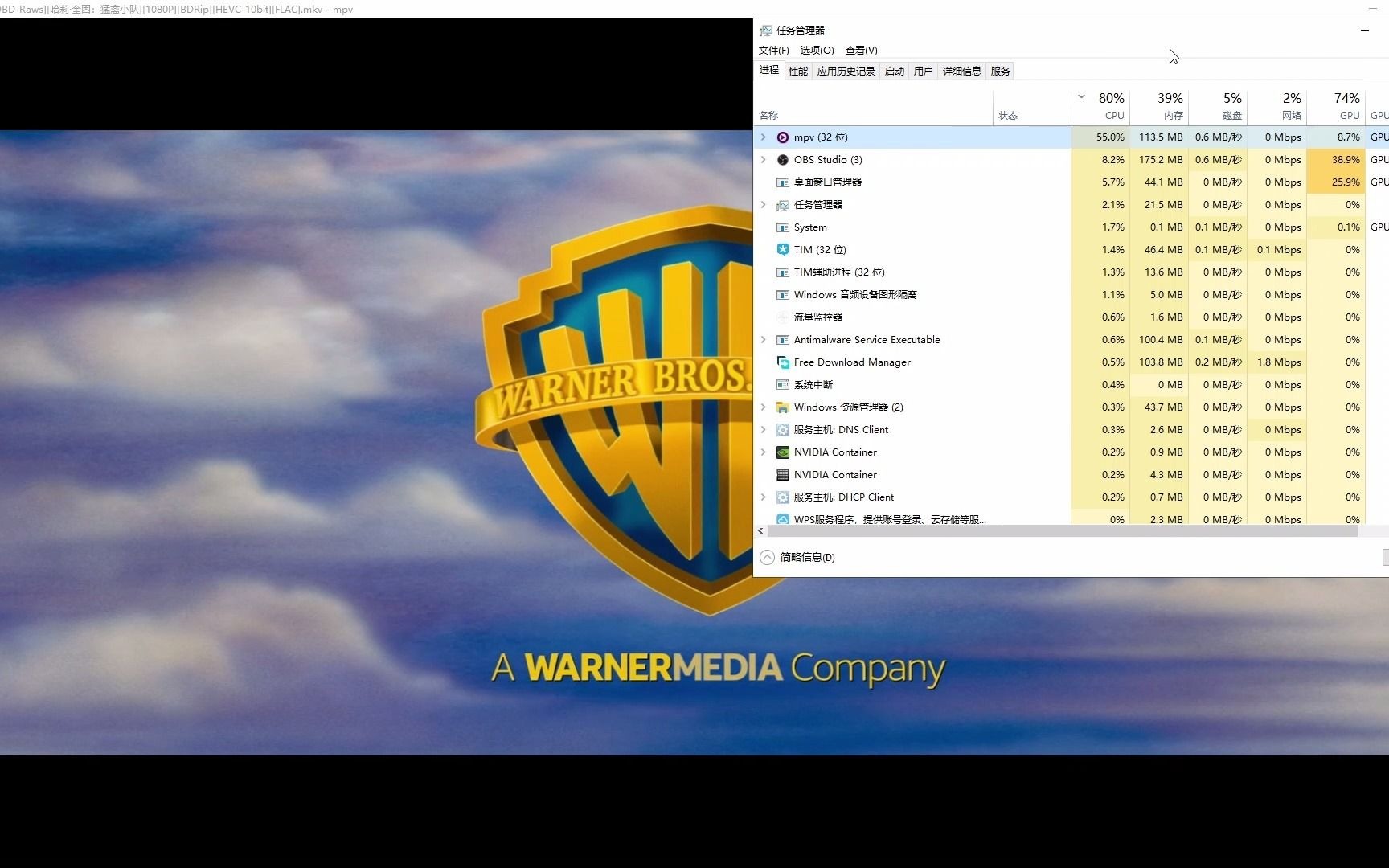Click OBS Studio memory value 175.2 MB
Viewport: 1389px width, 868px height.
click(1161, 160)
